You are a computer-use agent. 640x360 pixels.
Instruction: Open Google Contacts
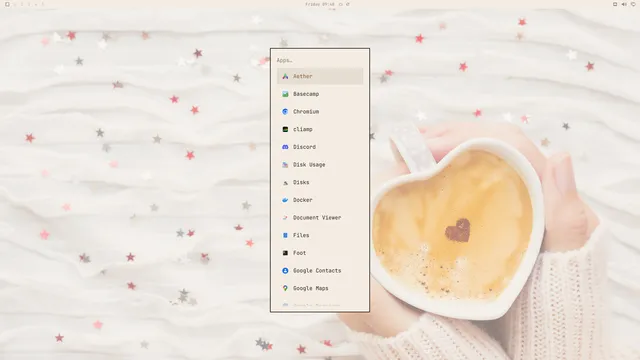[x=320, y=271]
